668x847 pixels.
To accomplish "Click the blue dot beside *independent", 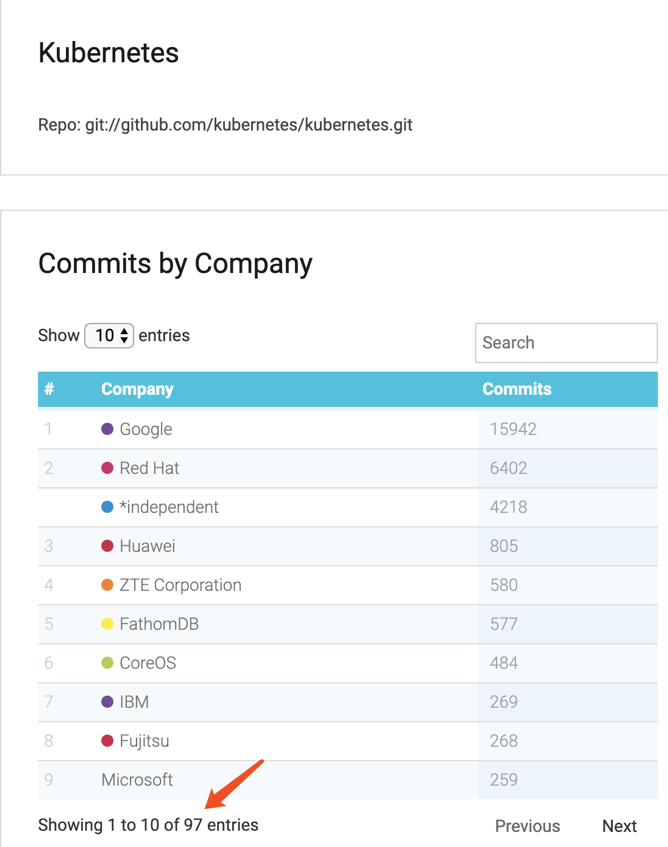I will (x=107, y=507).
